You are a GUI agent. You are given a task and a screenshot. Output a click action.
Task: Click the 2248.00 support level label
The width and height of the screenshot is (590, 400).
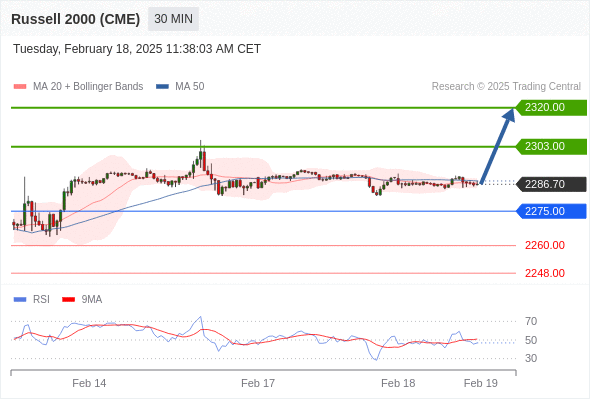545,273
